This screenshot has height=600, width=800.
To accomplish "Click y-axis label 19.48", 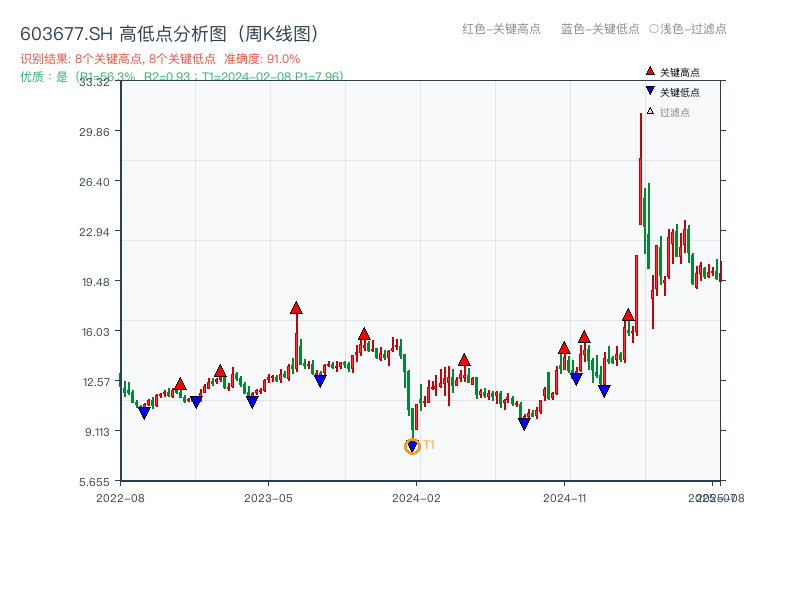I will tap(95, 282).
